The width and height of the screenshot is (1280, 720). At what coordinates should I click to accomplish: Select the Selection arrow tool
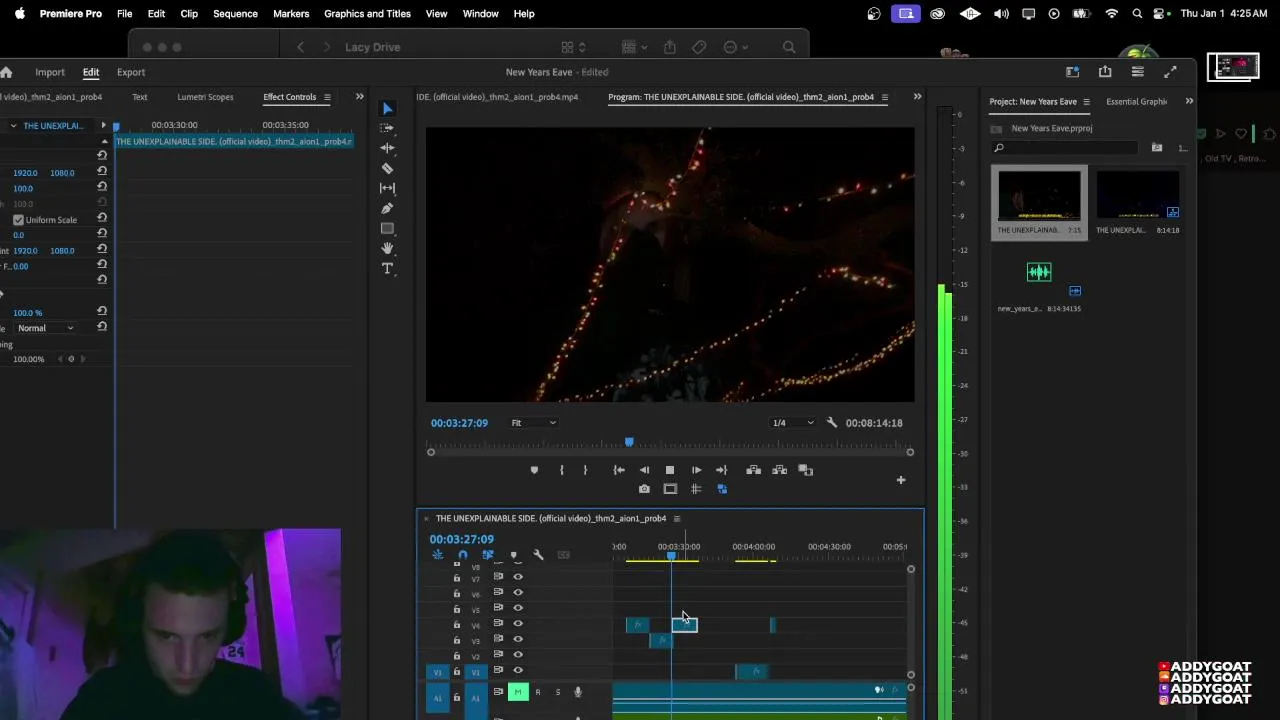click(x=388, y=109)
